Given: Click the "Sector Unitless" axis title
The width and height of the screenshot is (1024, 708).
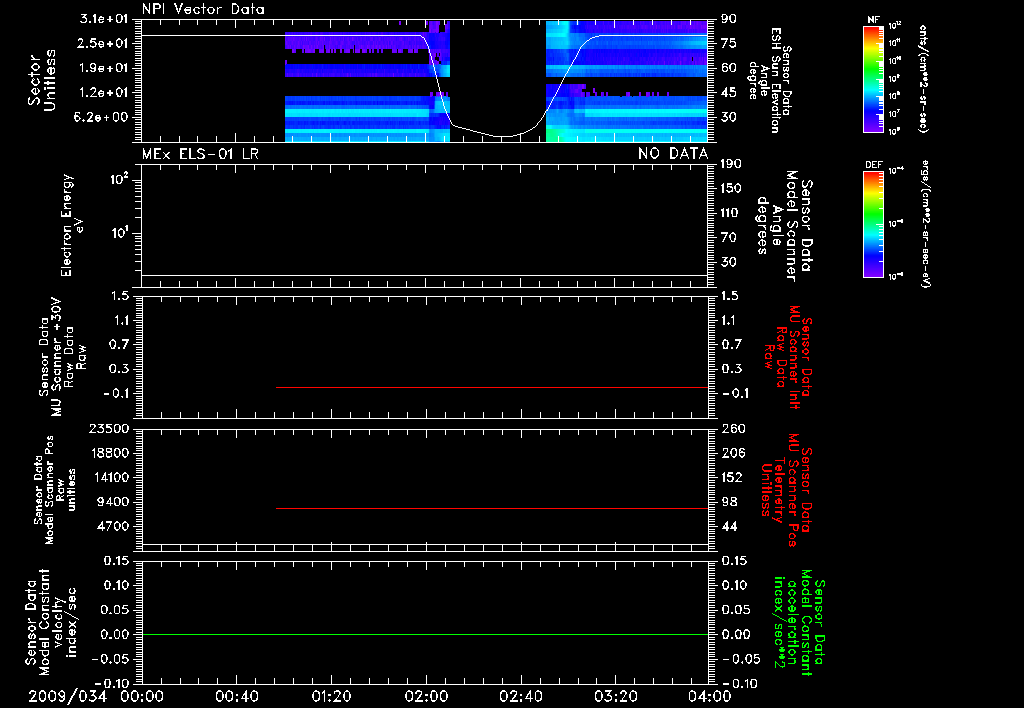Looking at the screenshot, I should tap(42, 80).
